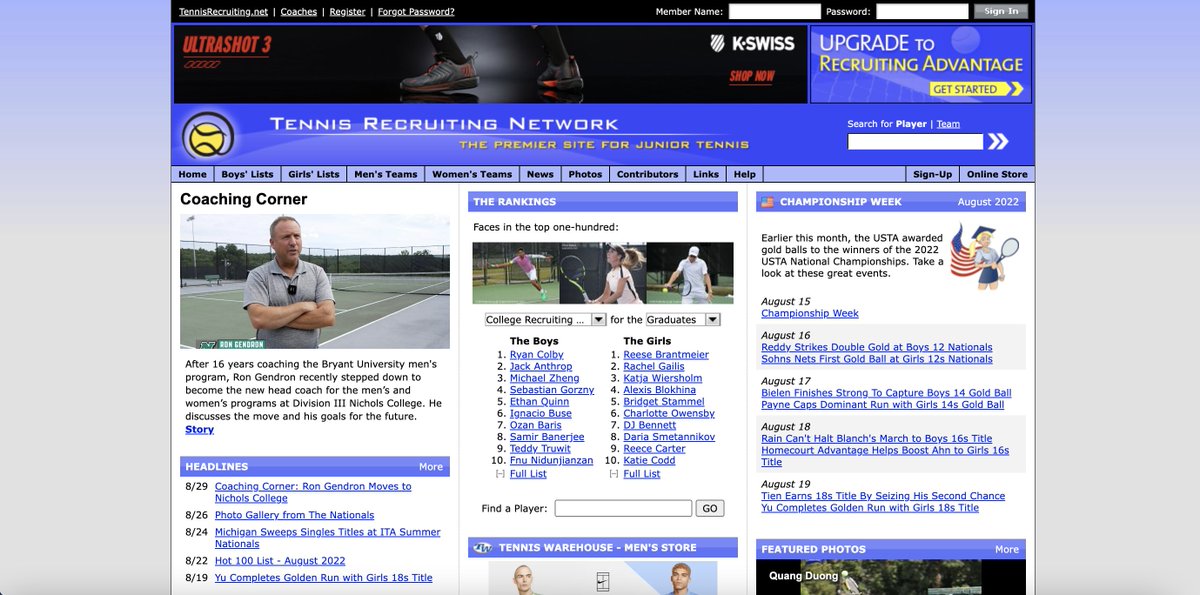Open the Register link
Screen dimensions: 1200x595
347,12
